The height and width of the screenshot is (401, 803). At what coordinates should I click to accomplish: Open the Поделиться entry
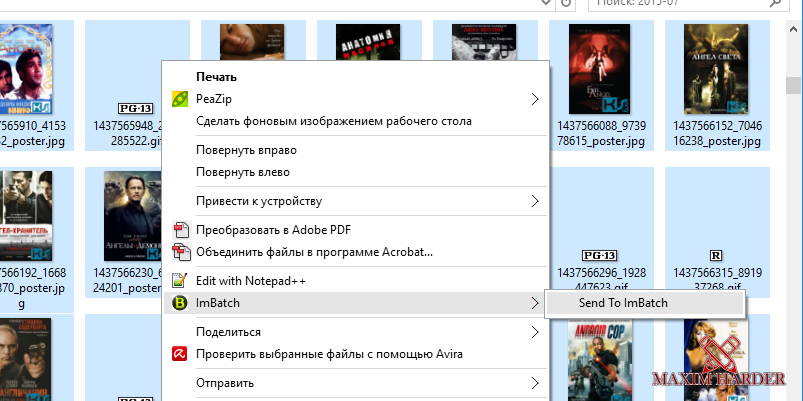click(355, 332)
